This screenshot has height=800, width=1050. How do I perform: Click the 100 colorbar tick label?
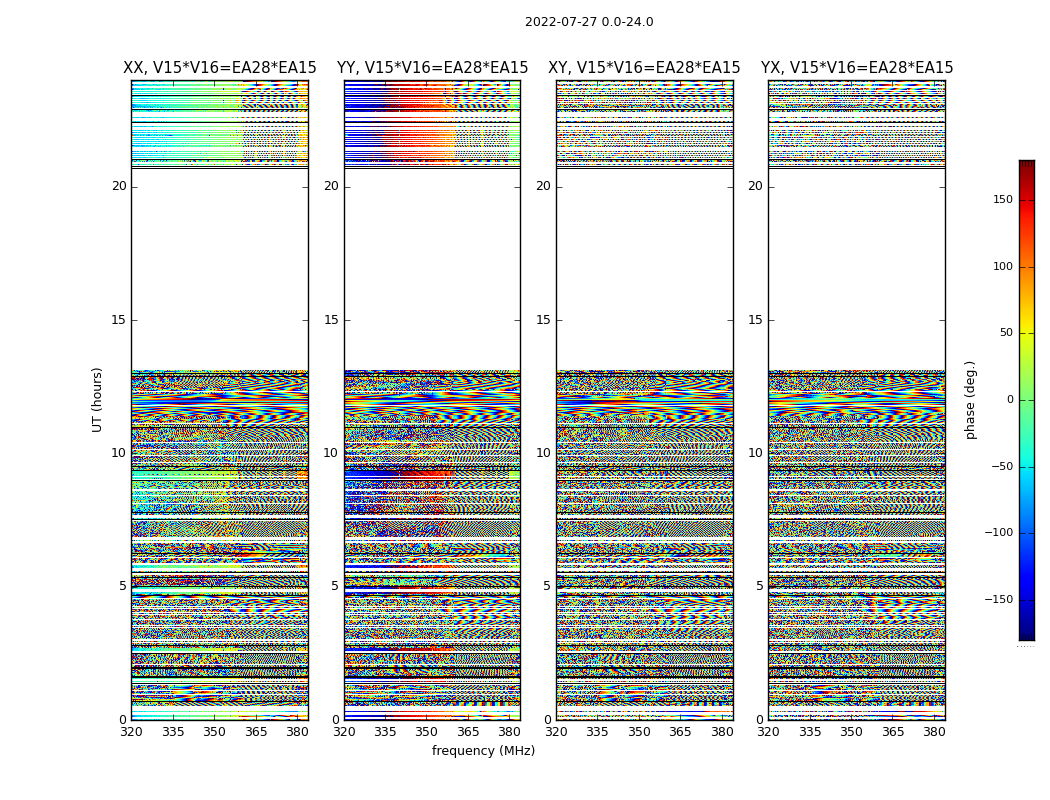tap(1003, 266)
